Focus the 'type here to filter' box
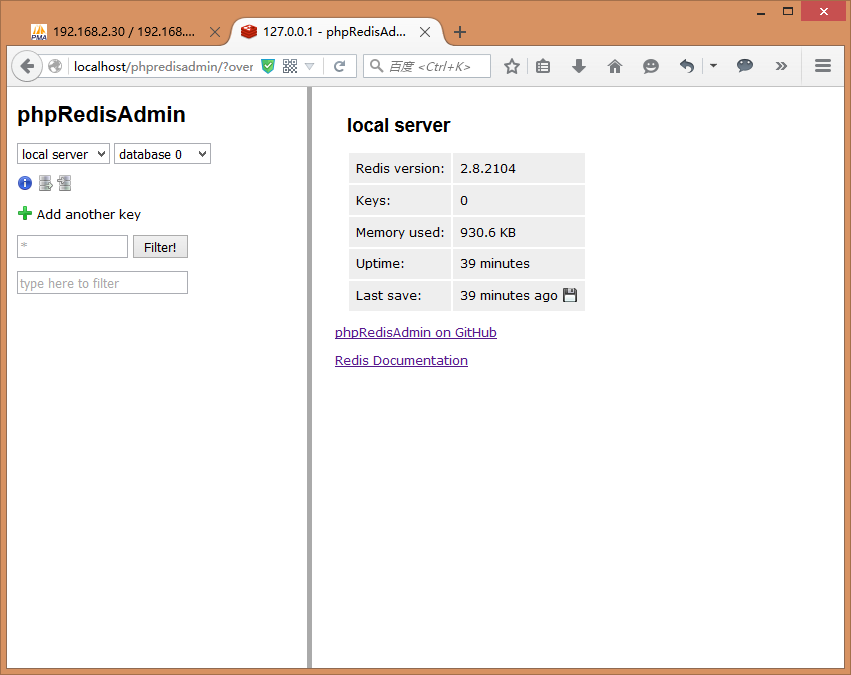Screen dimensions: 851x675 coord(103,283)
